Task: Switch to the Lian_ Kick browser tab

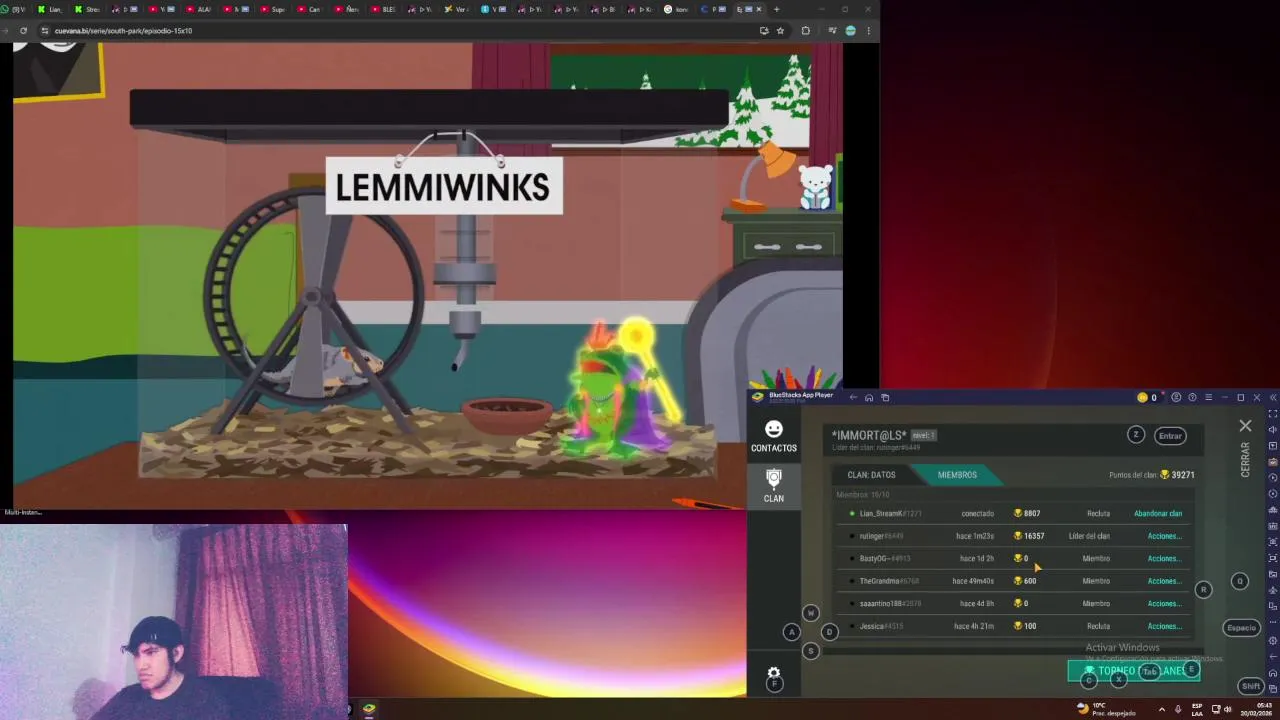Action: [54, 9]
